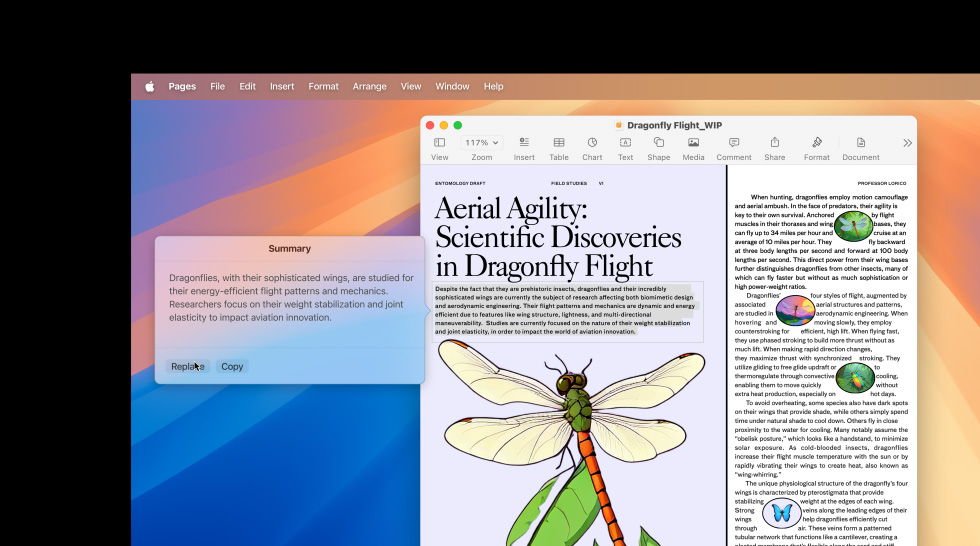Expand toolbar overflow double-chevron
This screenshot has width=980, height=546.
(x=907, y=143)
